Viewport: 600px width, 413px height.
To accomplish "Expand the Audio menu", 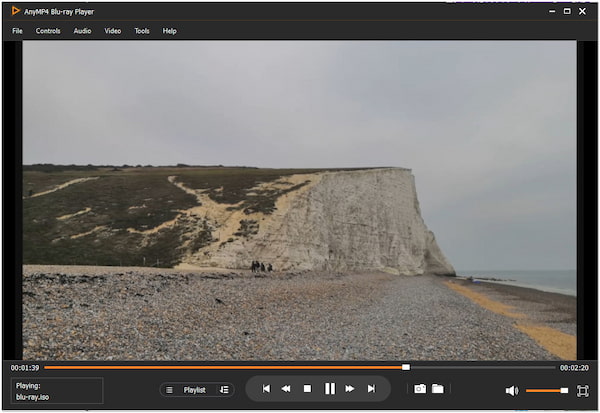I will 82,31.
